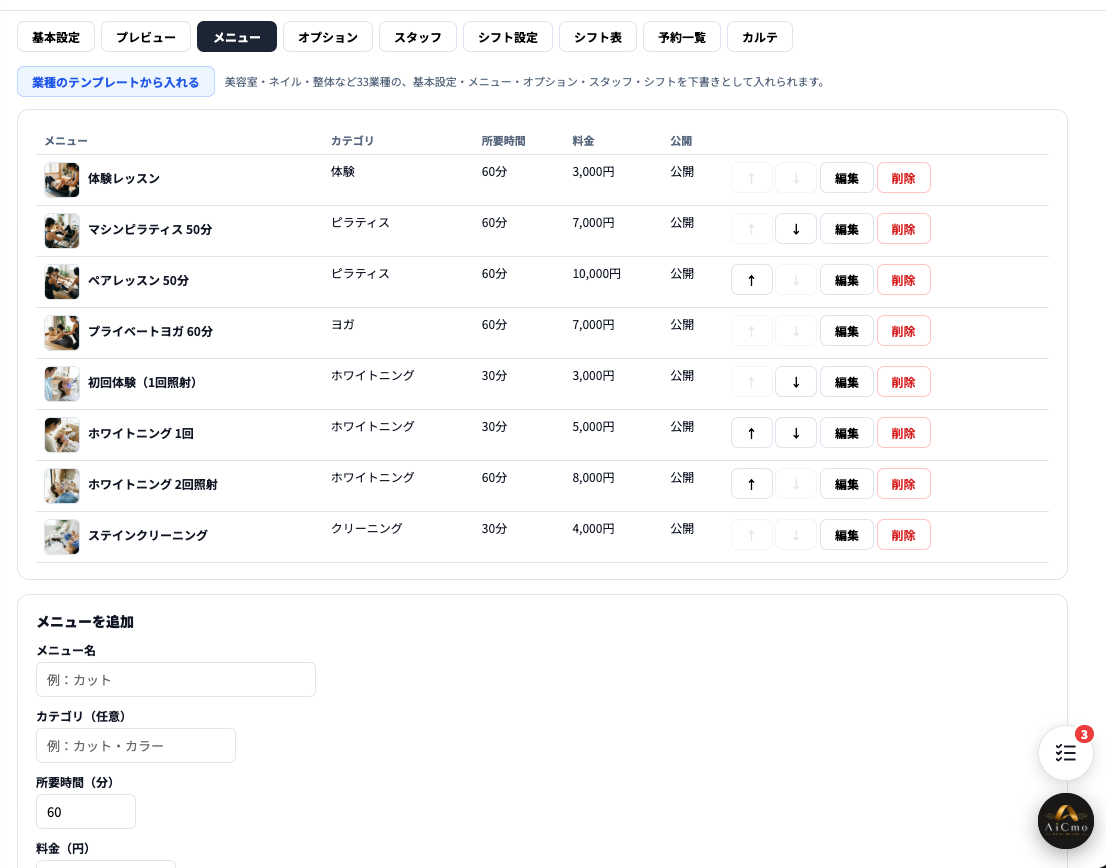1106x868 pixels.
Task: Click the 4,000円 price cell
Action: click(593, 528)
